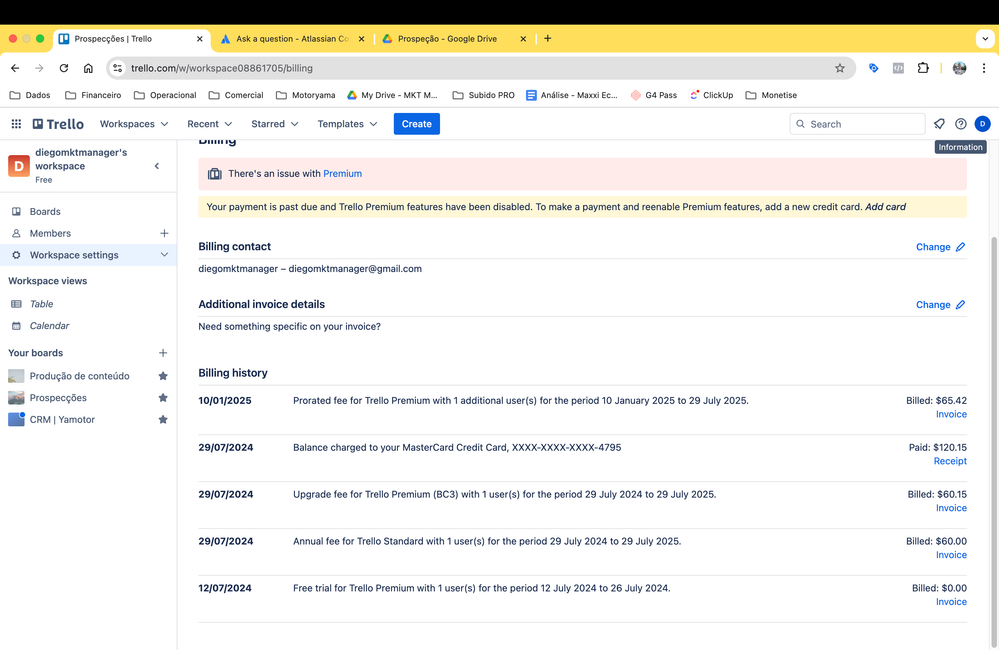Open the Table workspace view
The height and width of the screenshot is (650, 999).
(41, 304)
